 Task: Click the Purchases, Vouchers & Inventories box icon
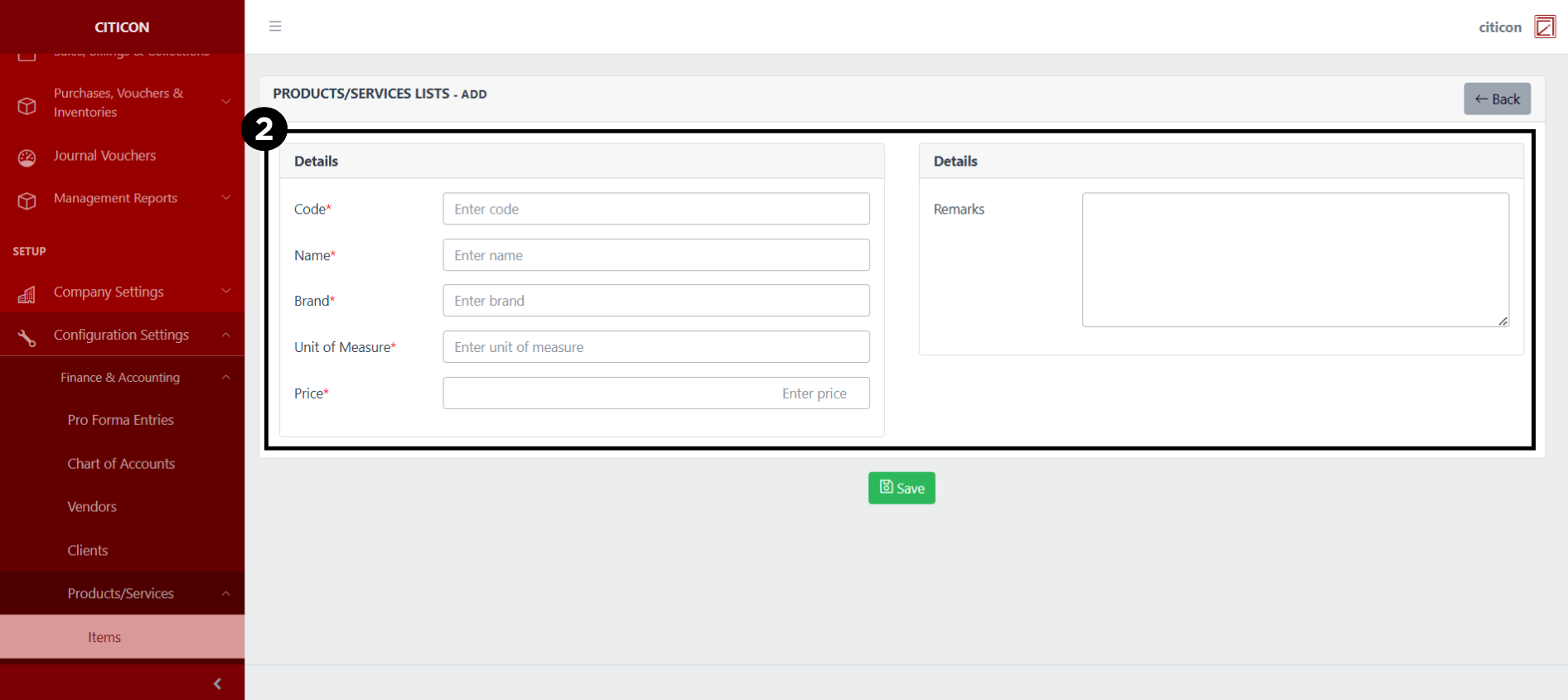pyautogui.click(x=27, y=106)
